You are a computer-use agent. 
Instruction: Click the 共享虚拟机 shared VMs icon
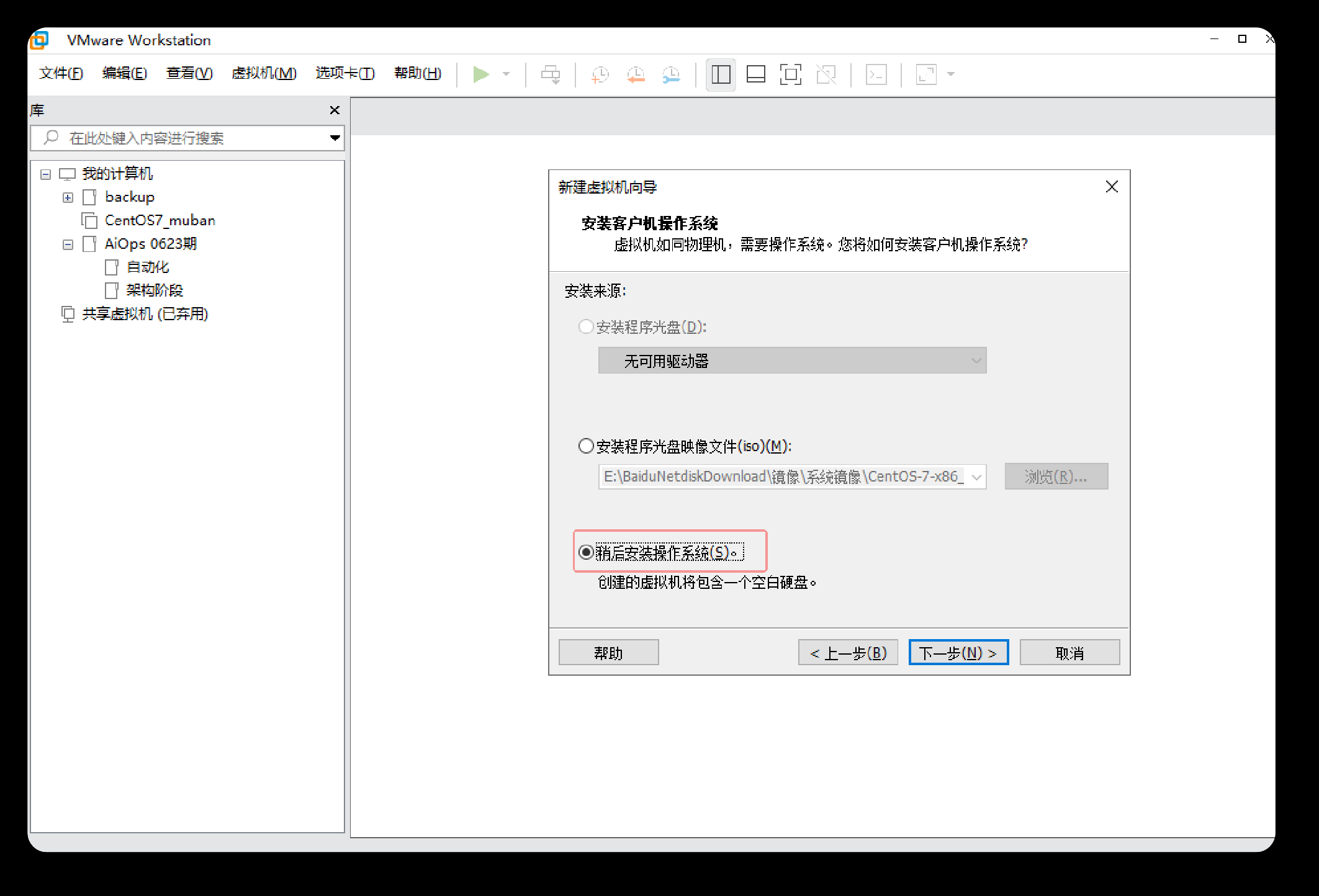[68, 314]
